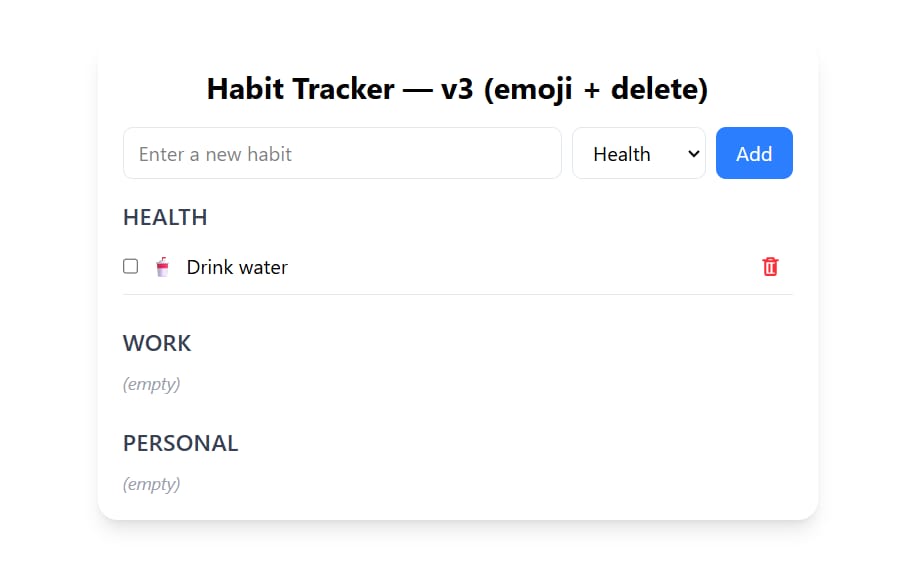
Task: Click the Drink water habit label
Action: (x=237, y=266)
